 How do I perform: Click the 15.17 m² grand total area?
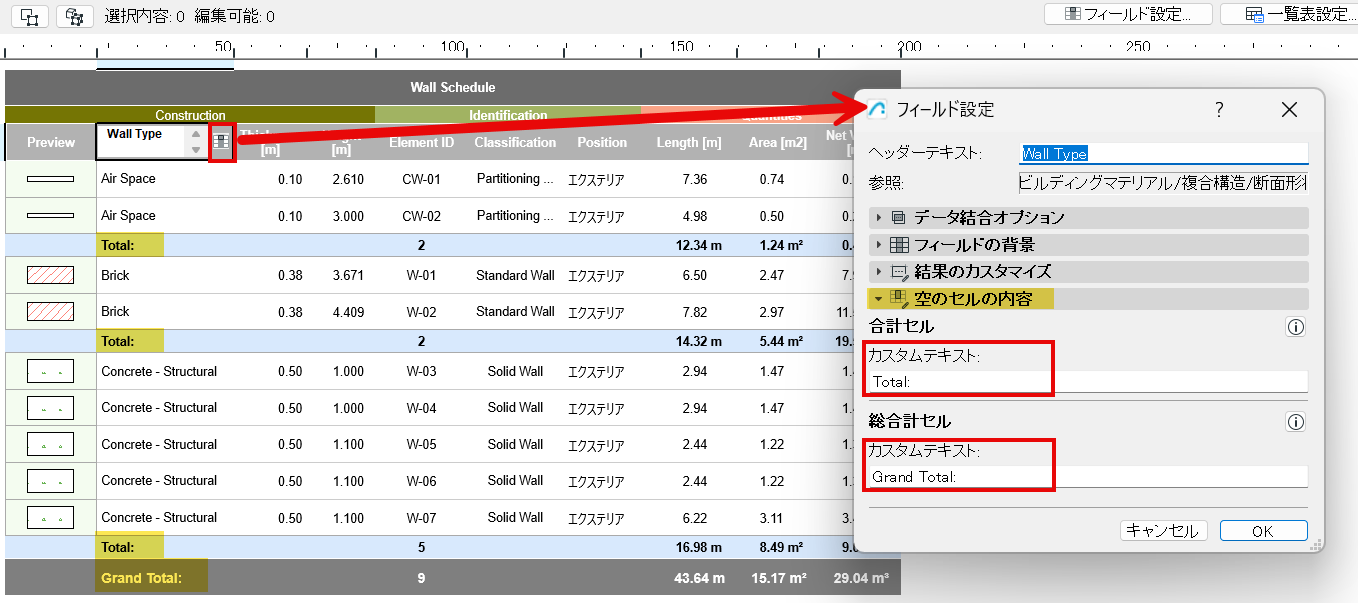tap(777, 578)
